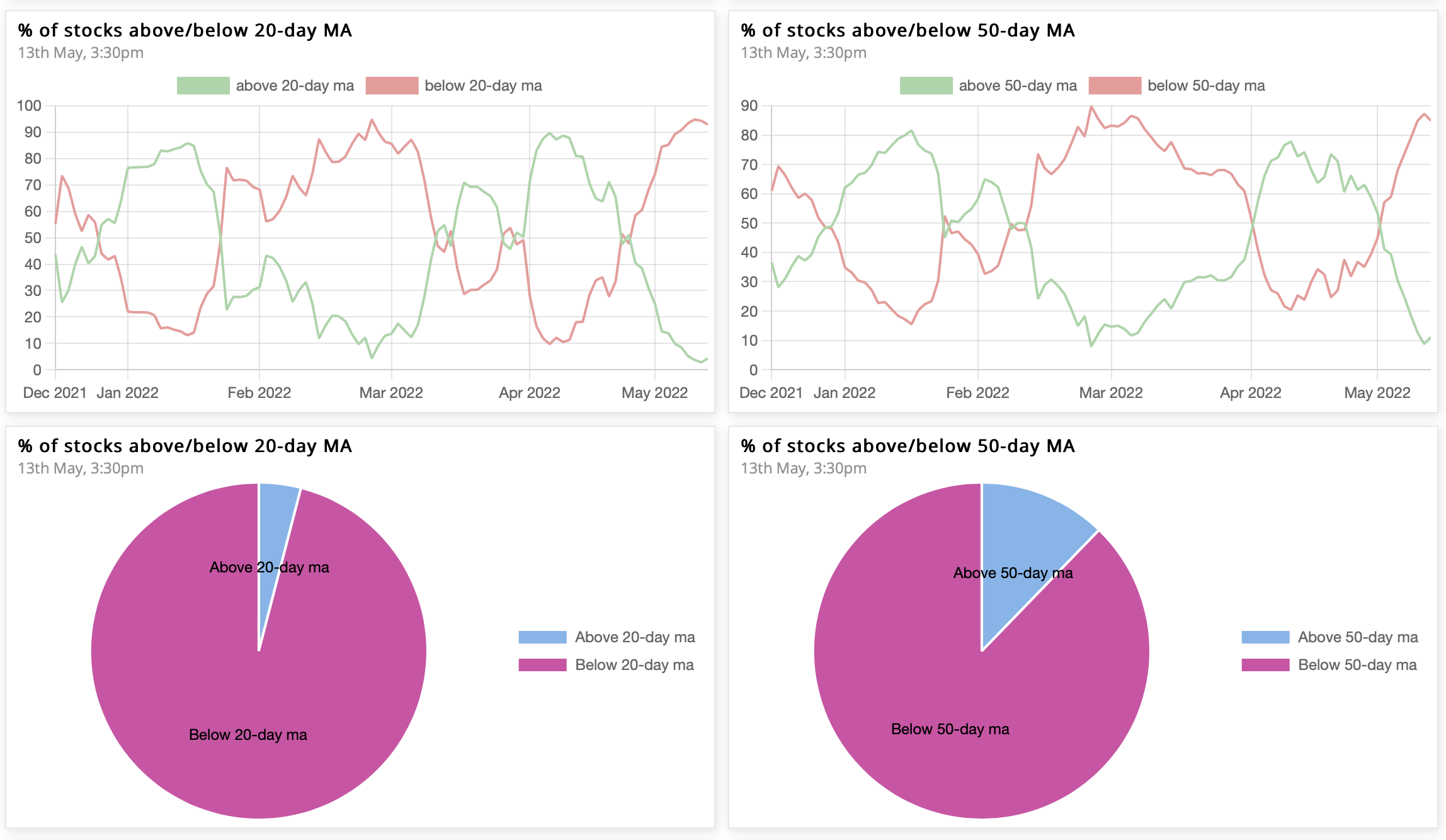Viewport: 1446px width, 840px height.
Task: Click the 'Below 50-day ma' label inside the pie
Action: coord(950,729)
